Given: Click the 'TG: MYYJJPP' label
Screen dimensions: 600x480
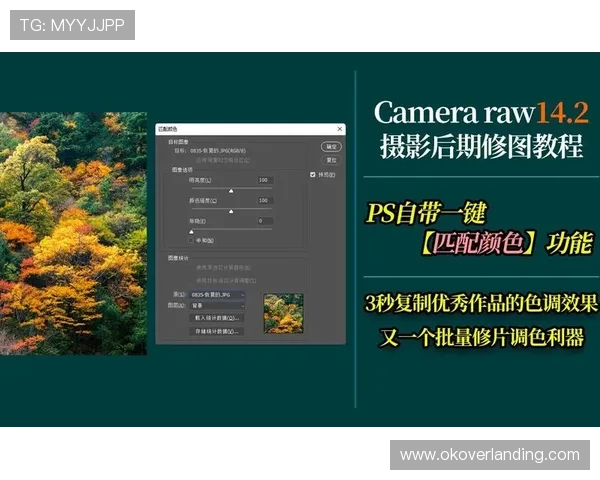Looking at the screenshot, I should (72, 25).
